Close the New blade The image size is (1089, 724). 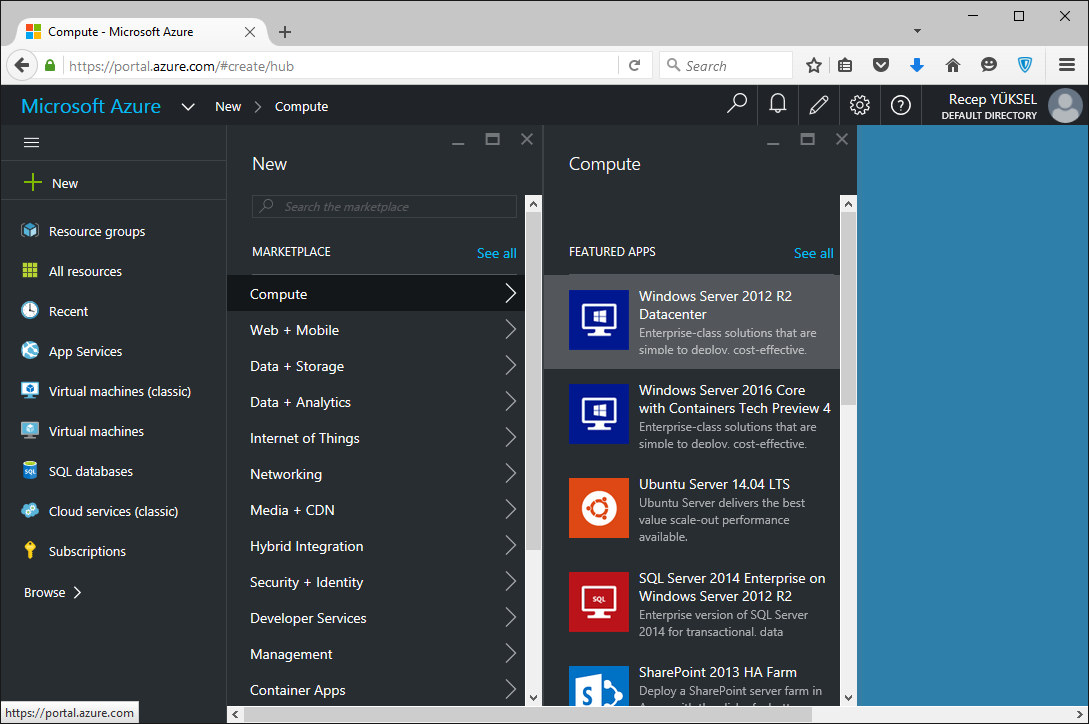pyautogui.click(x=527, y=139)
